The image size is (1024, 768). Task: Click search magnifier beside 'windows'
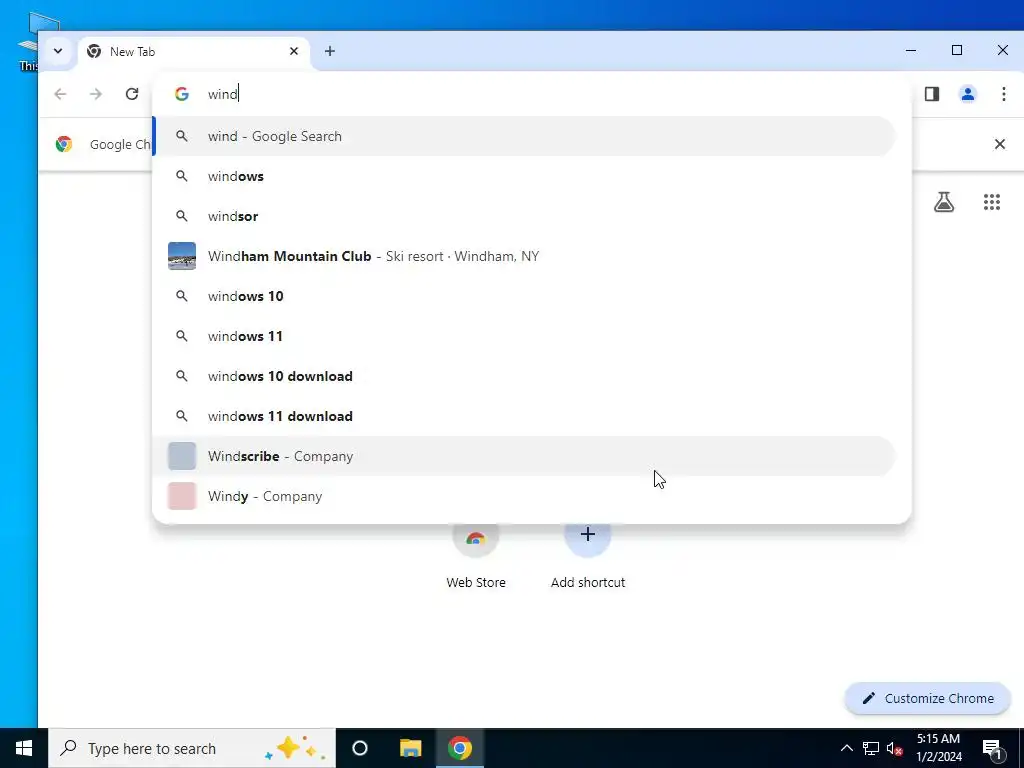pyautogui.click(x=182, y=176)
